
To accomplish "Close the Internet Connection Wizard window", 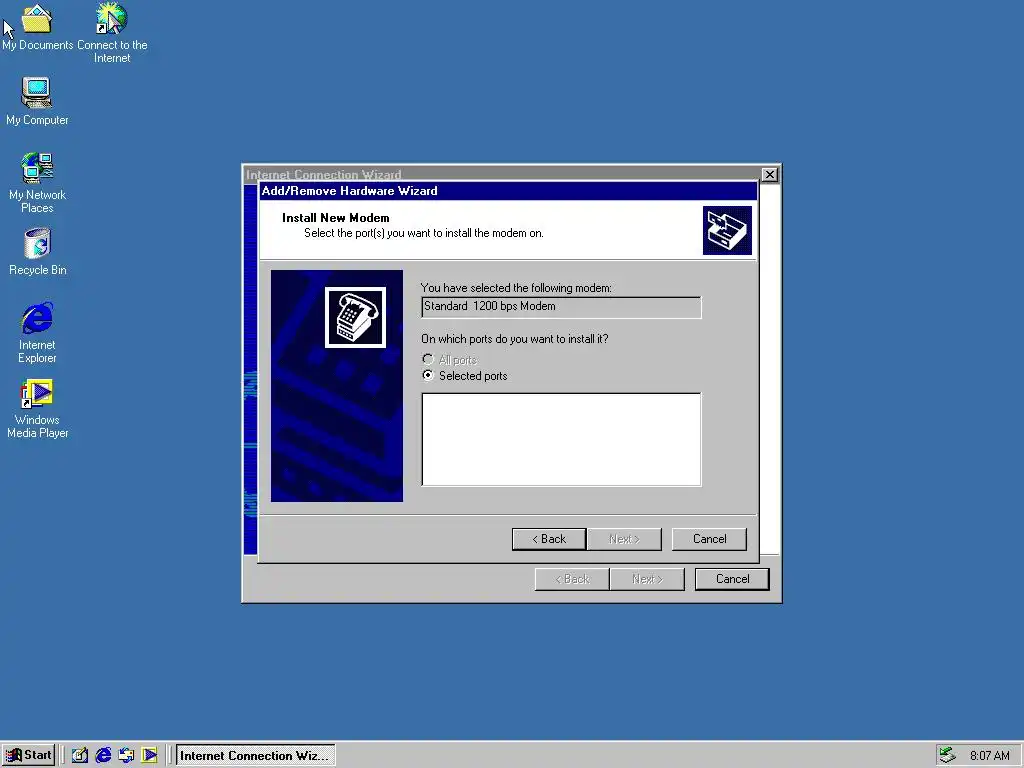I will (770, 174).
